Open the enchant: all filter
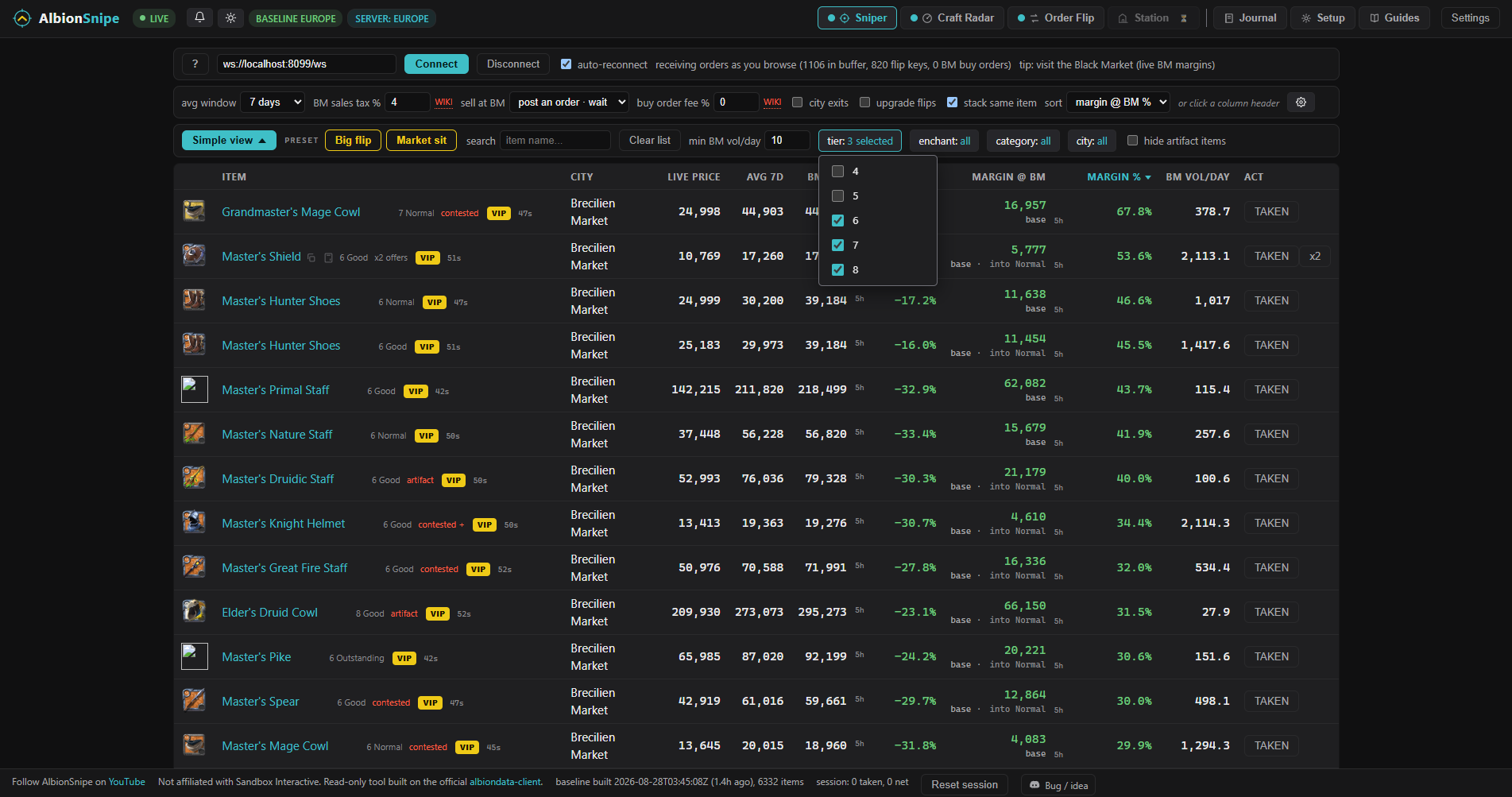The height and width of the screenshot is (797, 1512). (944, 141)
